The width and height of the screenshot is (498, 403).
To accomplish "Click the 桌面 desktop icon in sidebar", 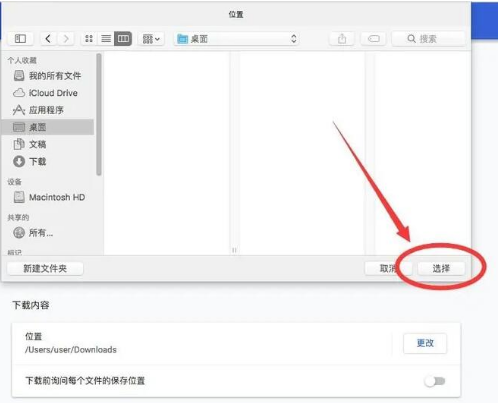I will pyautogui.click(x=19, y=127).
